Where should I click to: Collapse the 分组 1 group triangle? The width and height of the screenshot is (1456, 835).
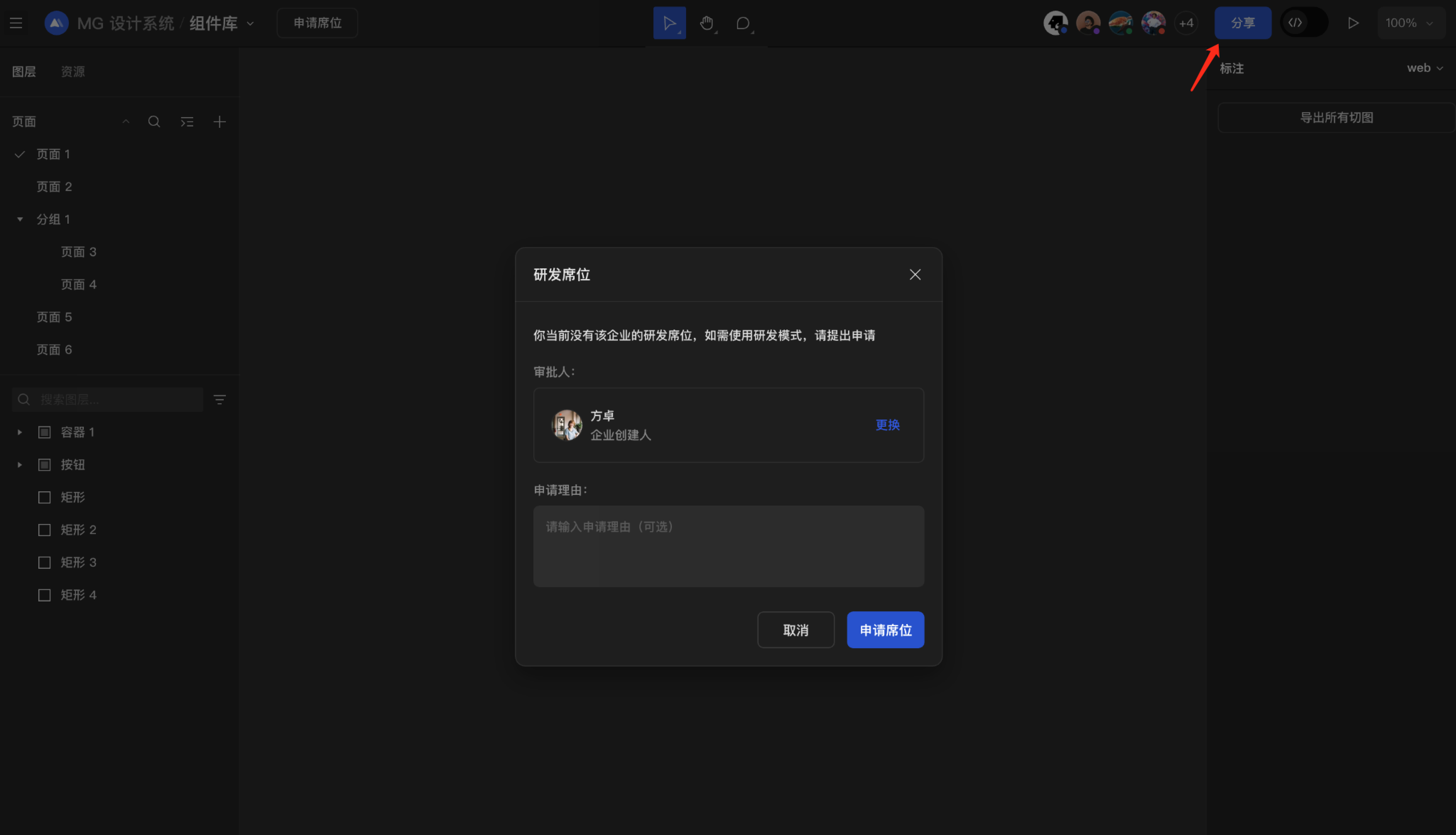[20, 219]
